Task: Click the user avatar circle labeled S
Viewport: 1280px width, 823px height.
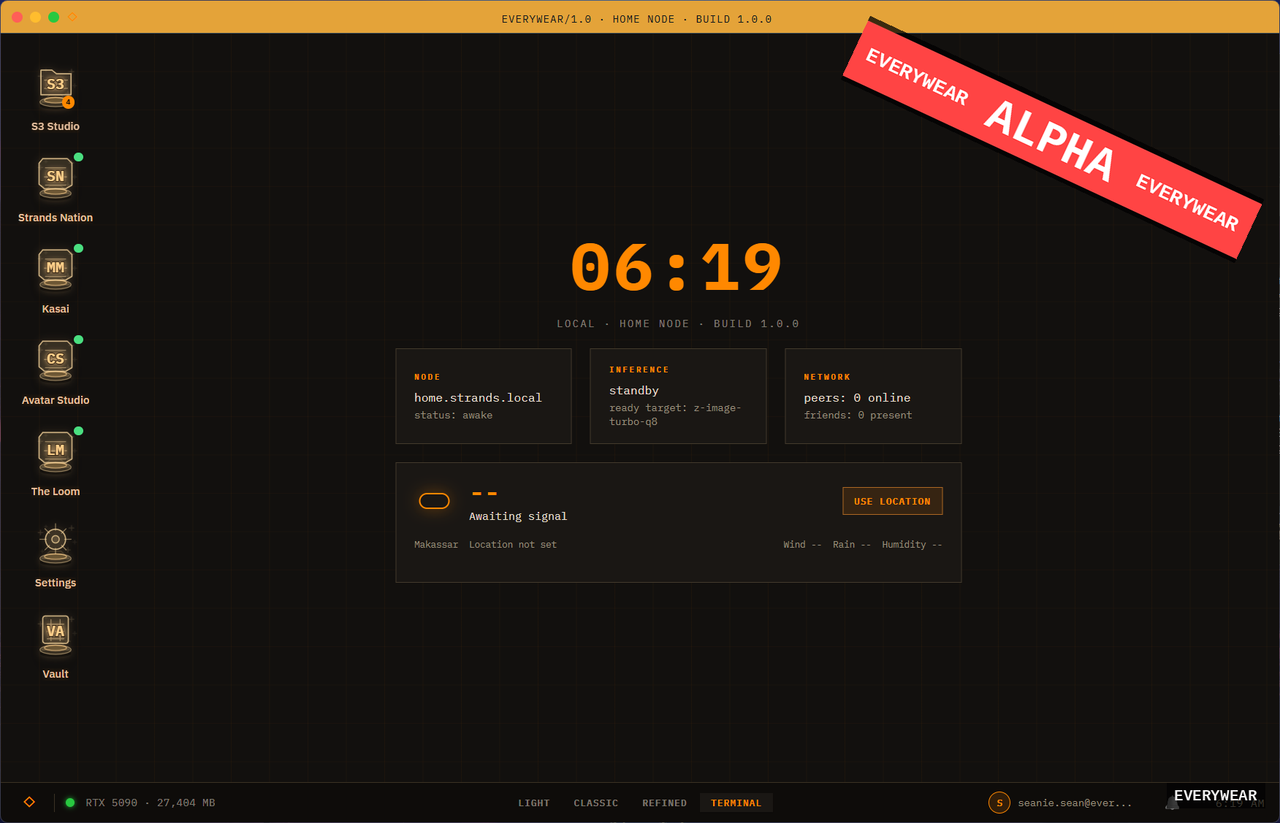Action: [x=999, y=802]
